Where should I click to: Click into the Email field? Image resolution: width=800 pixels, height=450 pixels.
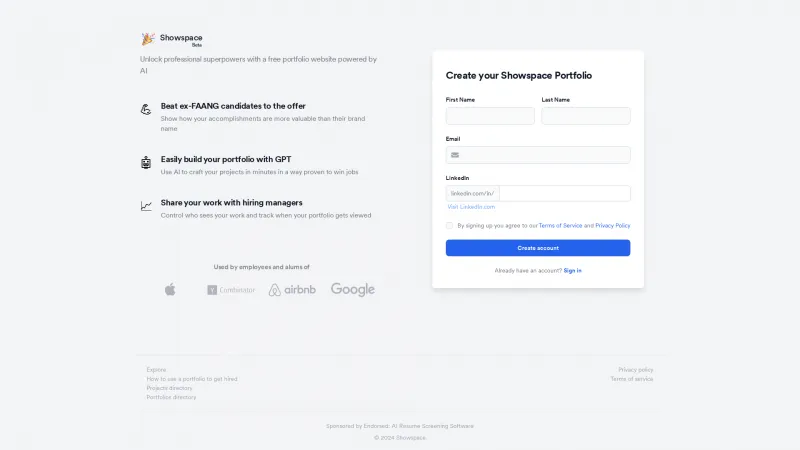click(x=545, y=155)
